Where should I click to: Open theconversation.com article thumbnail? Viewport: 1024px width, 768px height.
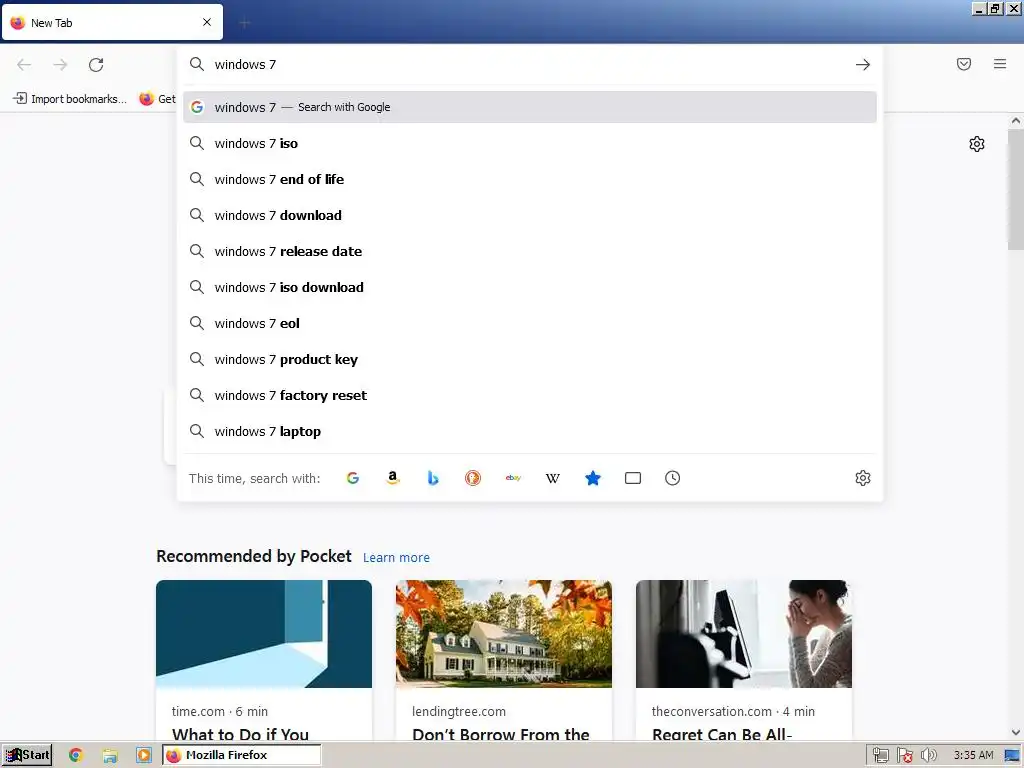pos(744,633)
